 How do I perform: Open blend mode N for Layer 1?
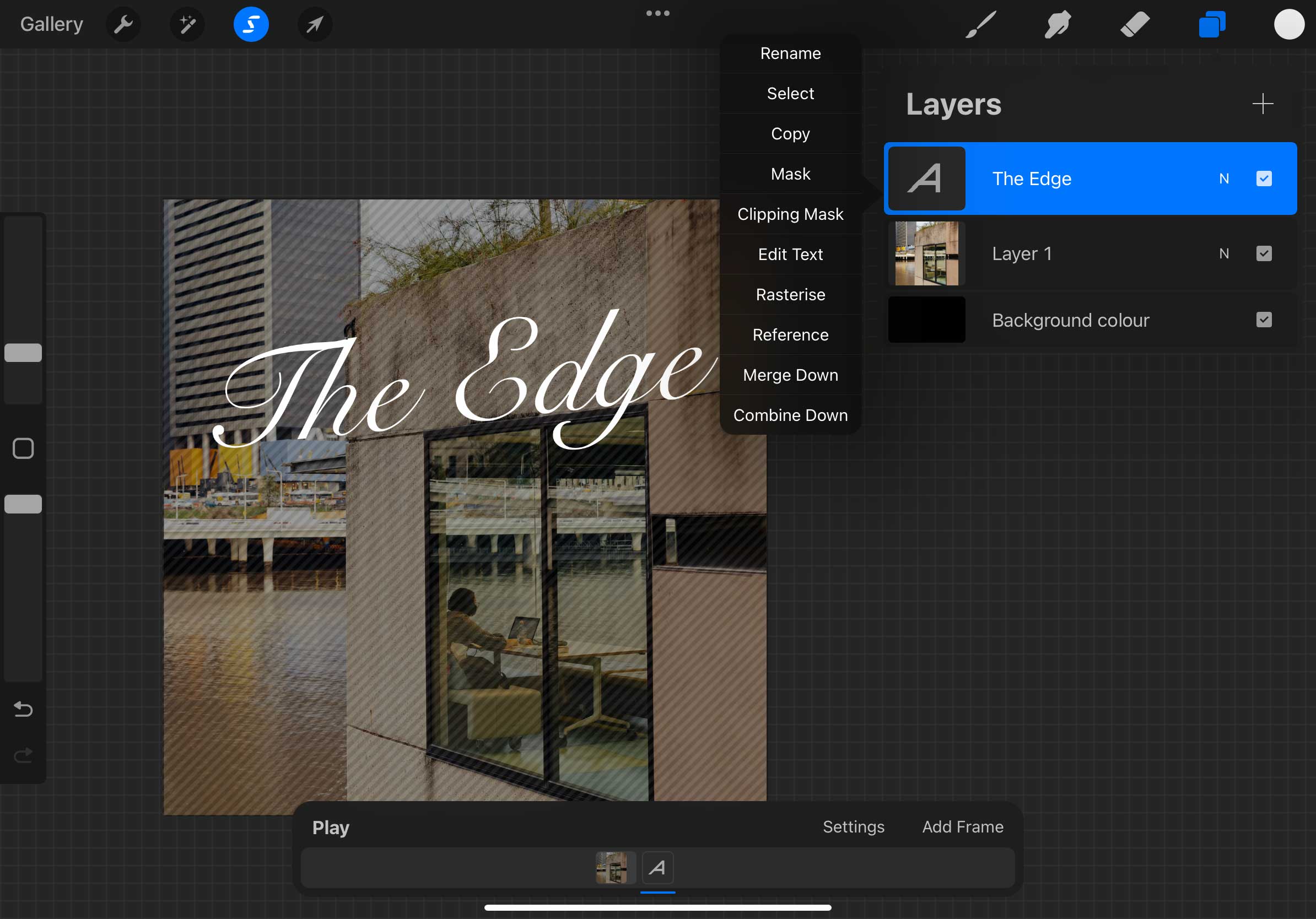(1224, 254)
